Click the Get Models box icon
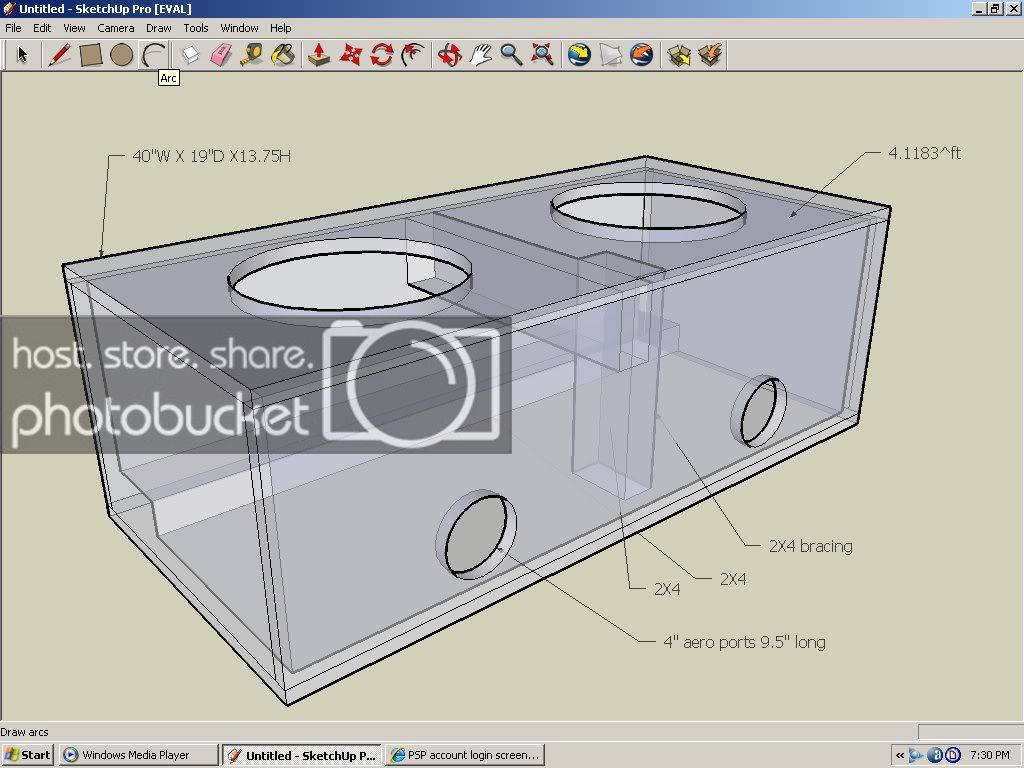Screen dimensions: 1024x768 pos(679,54)
